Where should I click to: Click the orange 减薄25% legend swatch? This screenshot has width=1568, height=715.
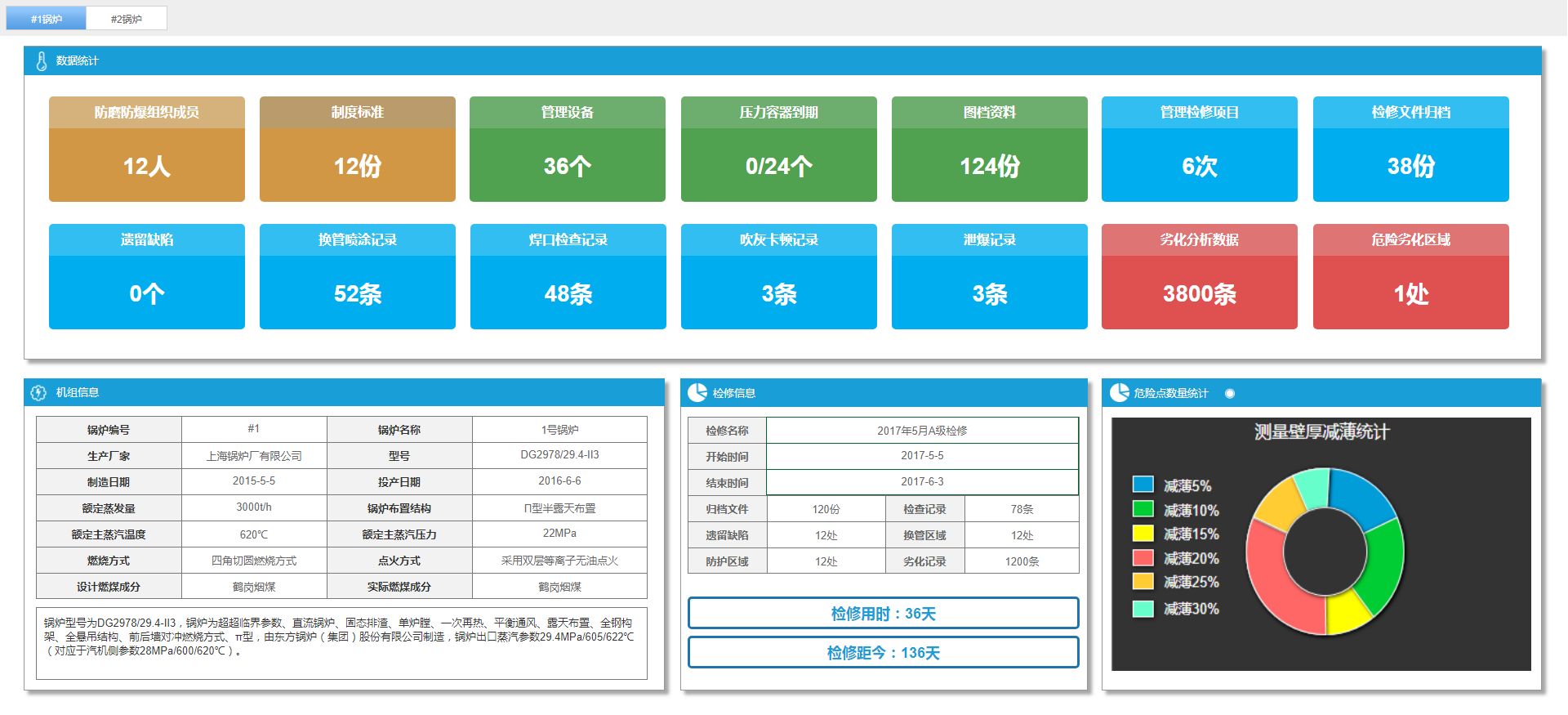1143,582
